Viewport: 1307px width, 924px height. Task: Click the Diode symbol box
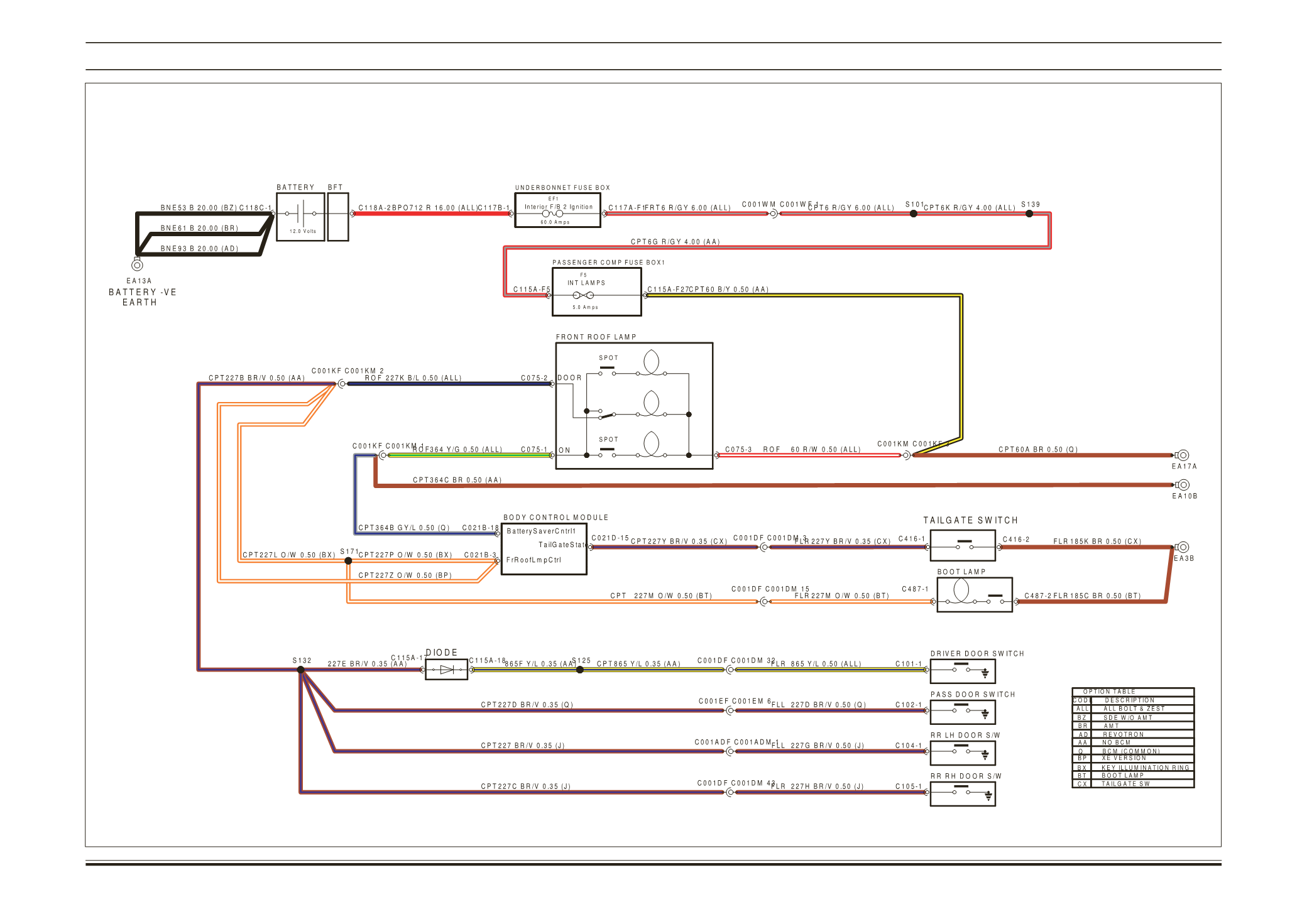click(446, 670)
